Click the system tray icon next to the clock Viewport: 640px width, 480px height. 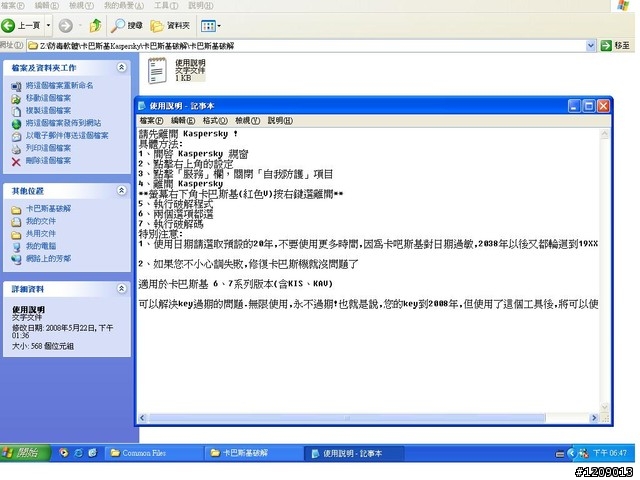[583, 453]
